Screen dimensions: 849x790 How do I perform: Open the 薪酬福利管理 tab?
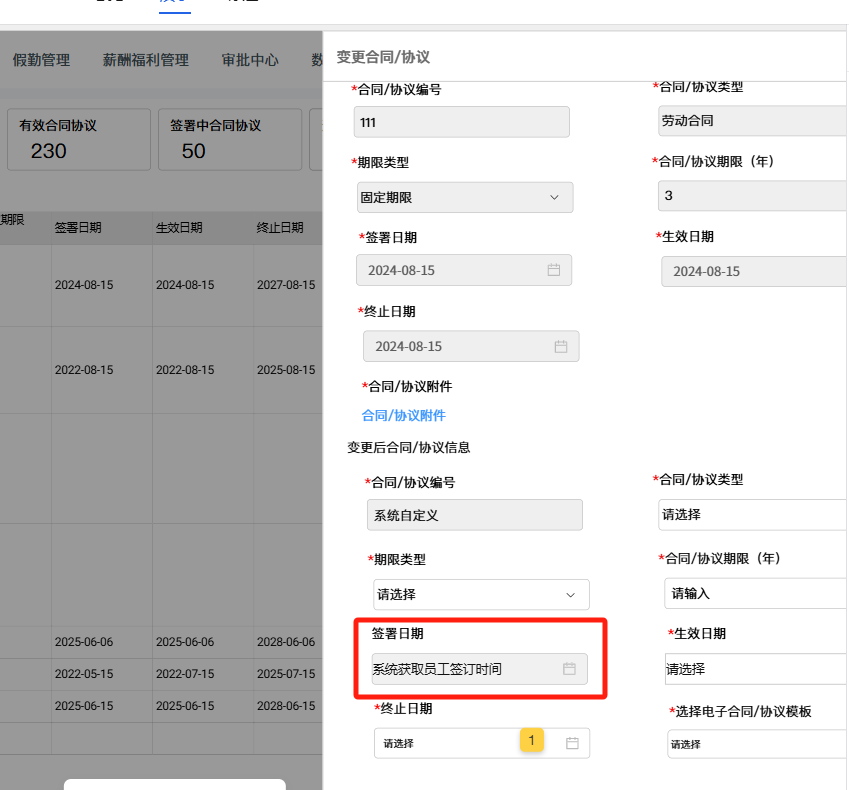[145, 60]
